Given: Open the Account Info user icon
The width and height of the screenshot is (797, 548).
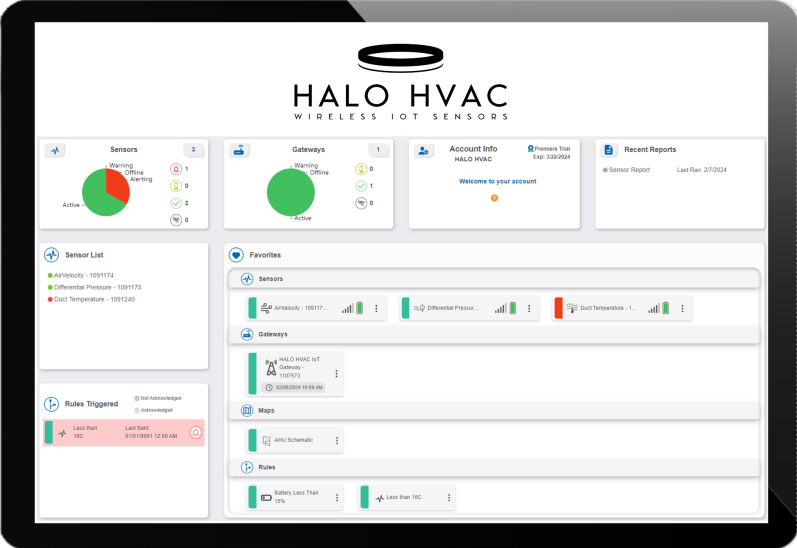Looking at the screenshot, I should point(424,151).
